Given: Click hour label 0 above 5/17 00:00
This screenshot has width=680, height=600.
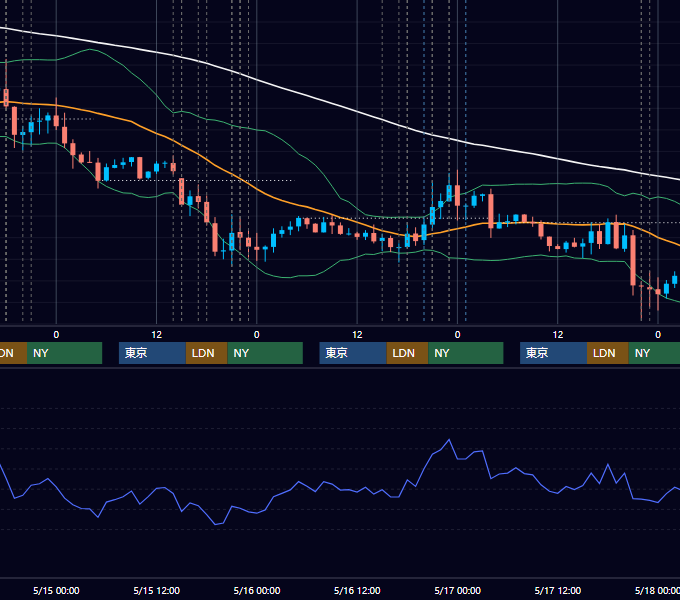Looking at the screenshot, I should 458,335.
